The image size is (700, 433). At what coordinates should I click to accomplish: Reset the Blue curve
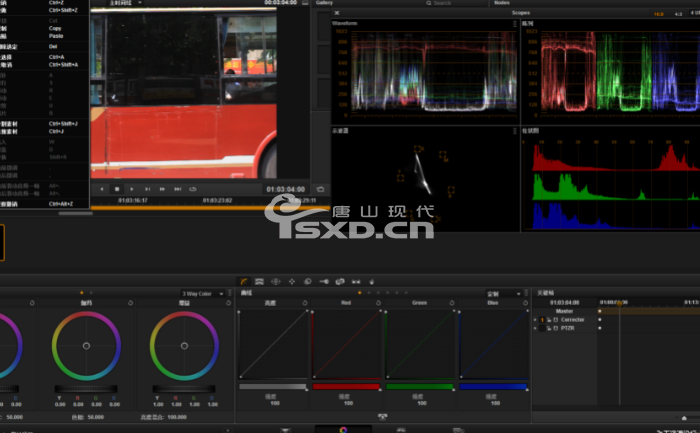pos(525,303)
